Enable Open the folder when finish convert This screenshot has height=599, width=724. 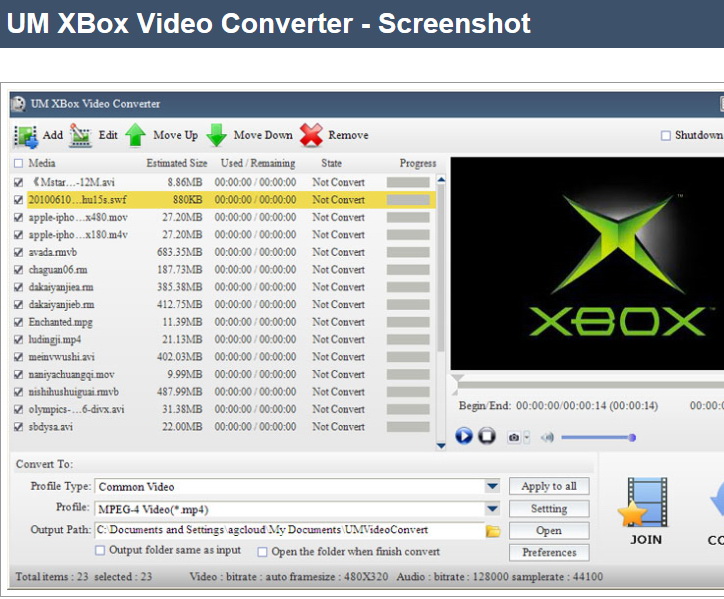coord(262,552)
